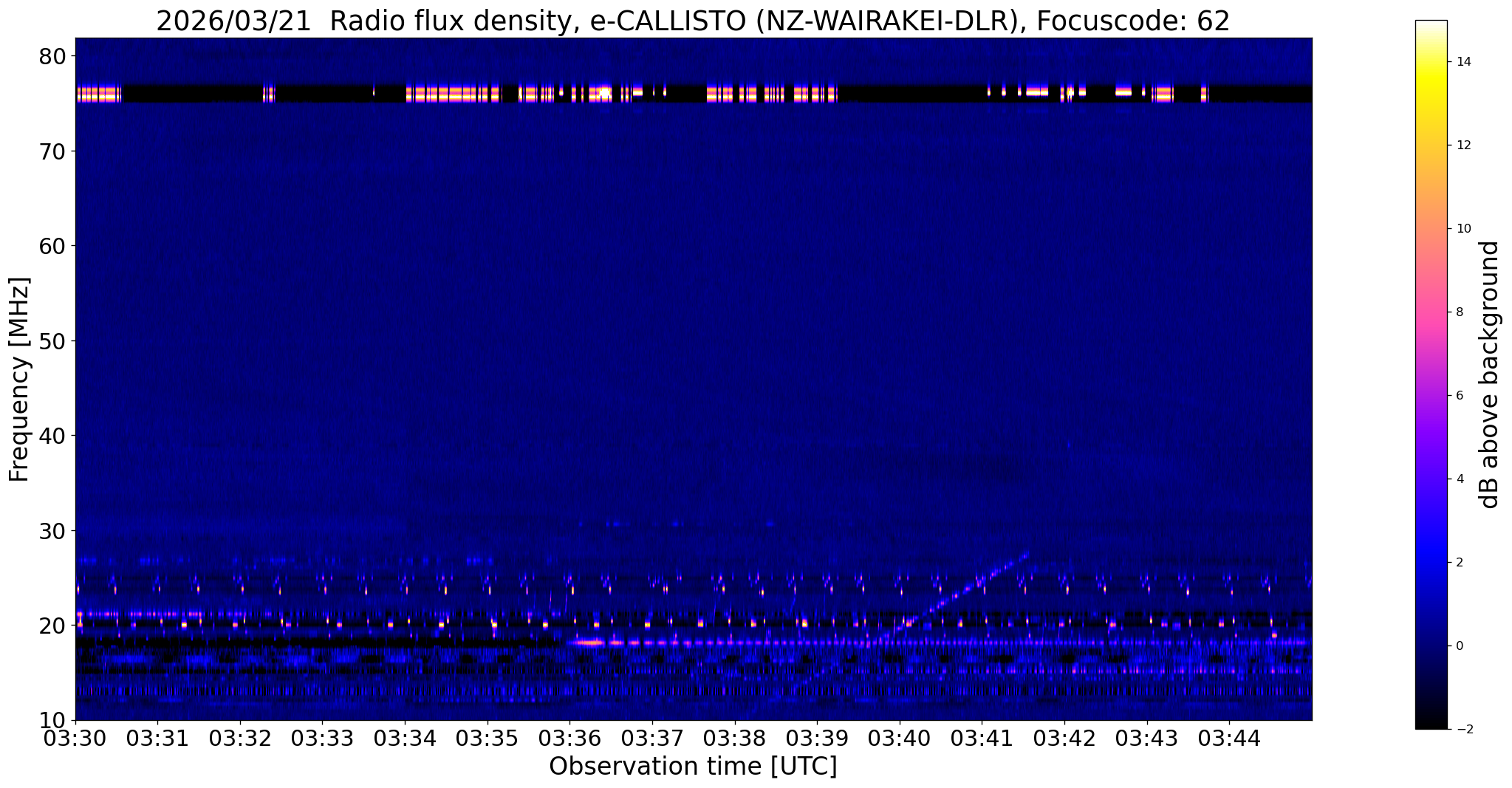Select the 03:30 time tick label
Image resolution: width=1512 pixels, height=788 pixels.
(x=75, y=739)
